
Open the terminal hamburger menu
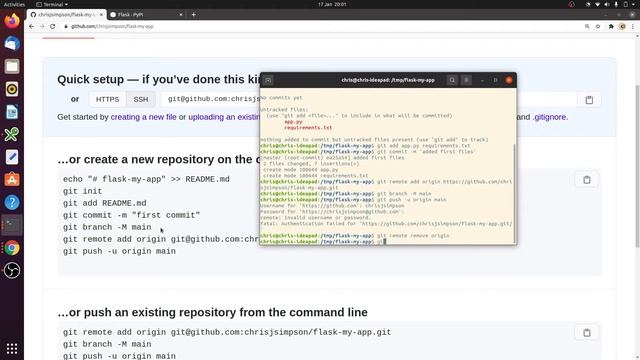pyautogui.click(x=466, y=80)
